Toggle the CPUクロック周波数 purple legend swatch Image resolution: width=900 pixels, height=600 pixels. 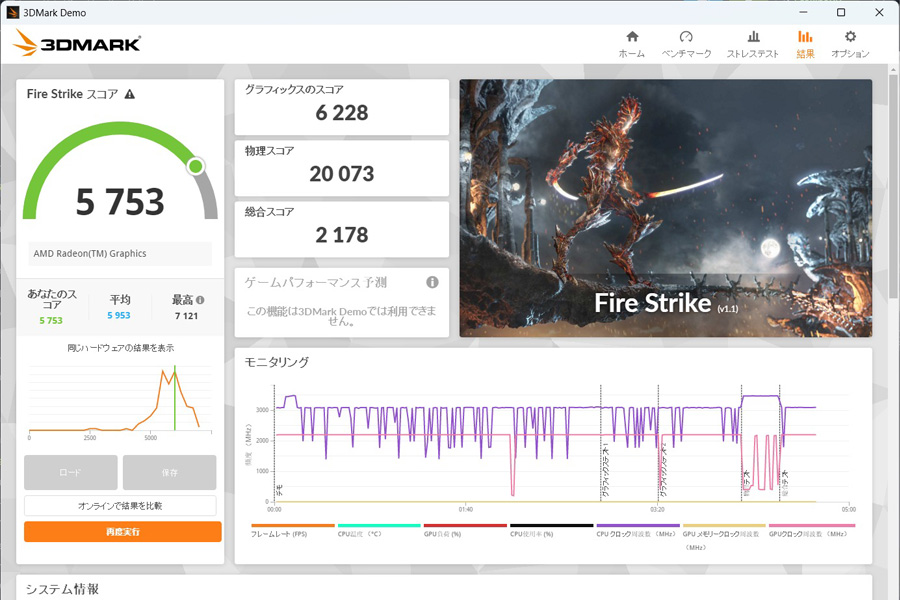tap(638, 525)
